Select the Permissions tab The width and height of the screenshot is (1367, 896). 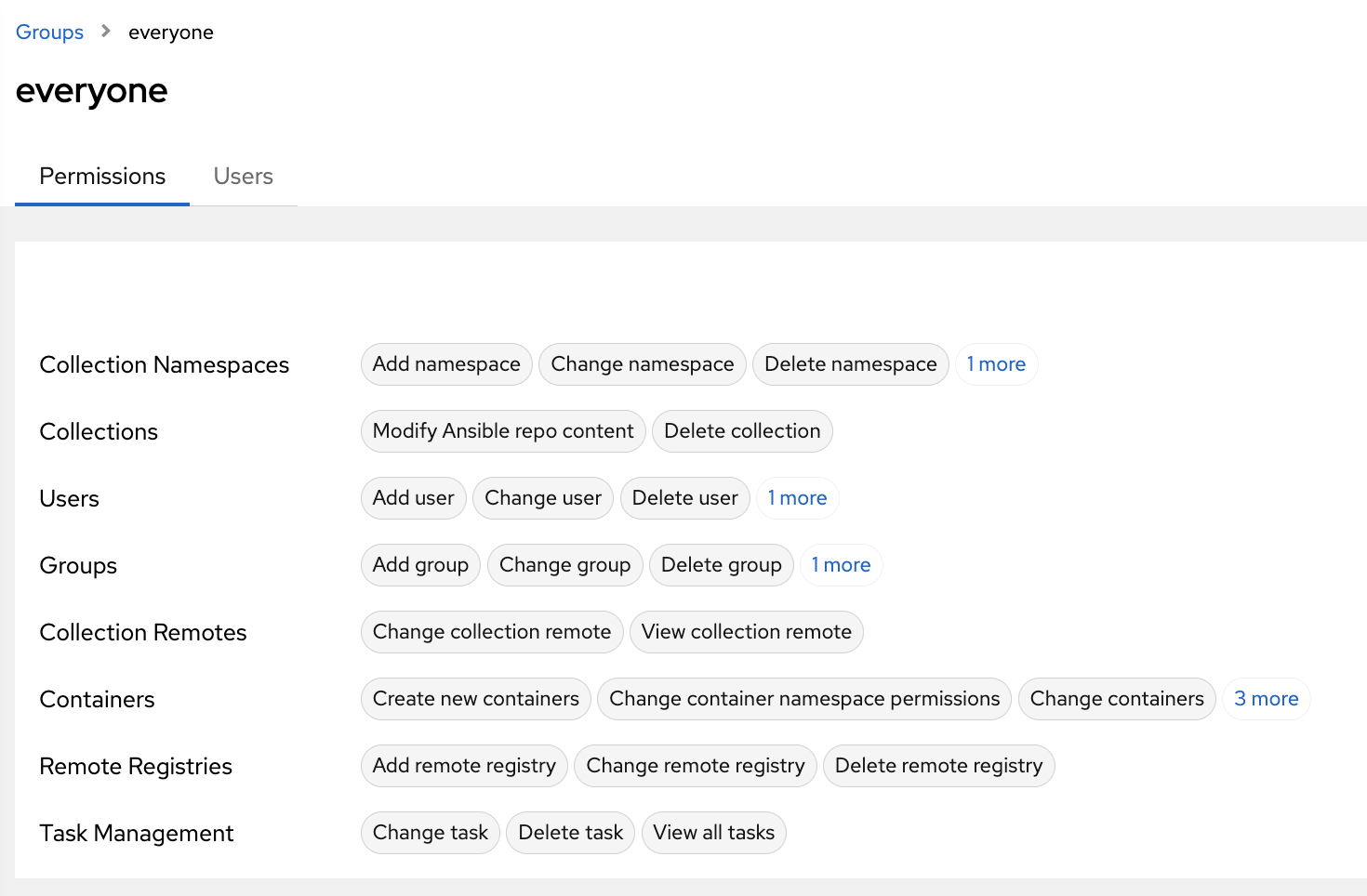(102, 177)
